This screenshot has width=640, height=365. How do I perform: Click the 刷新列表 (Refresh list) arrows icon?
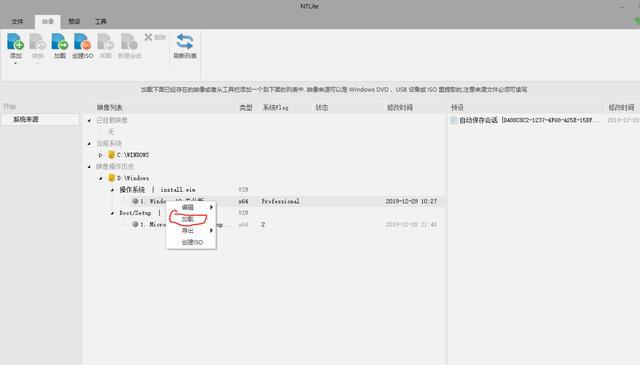pos(185,42)
